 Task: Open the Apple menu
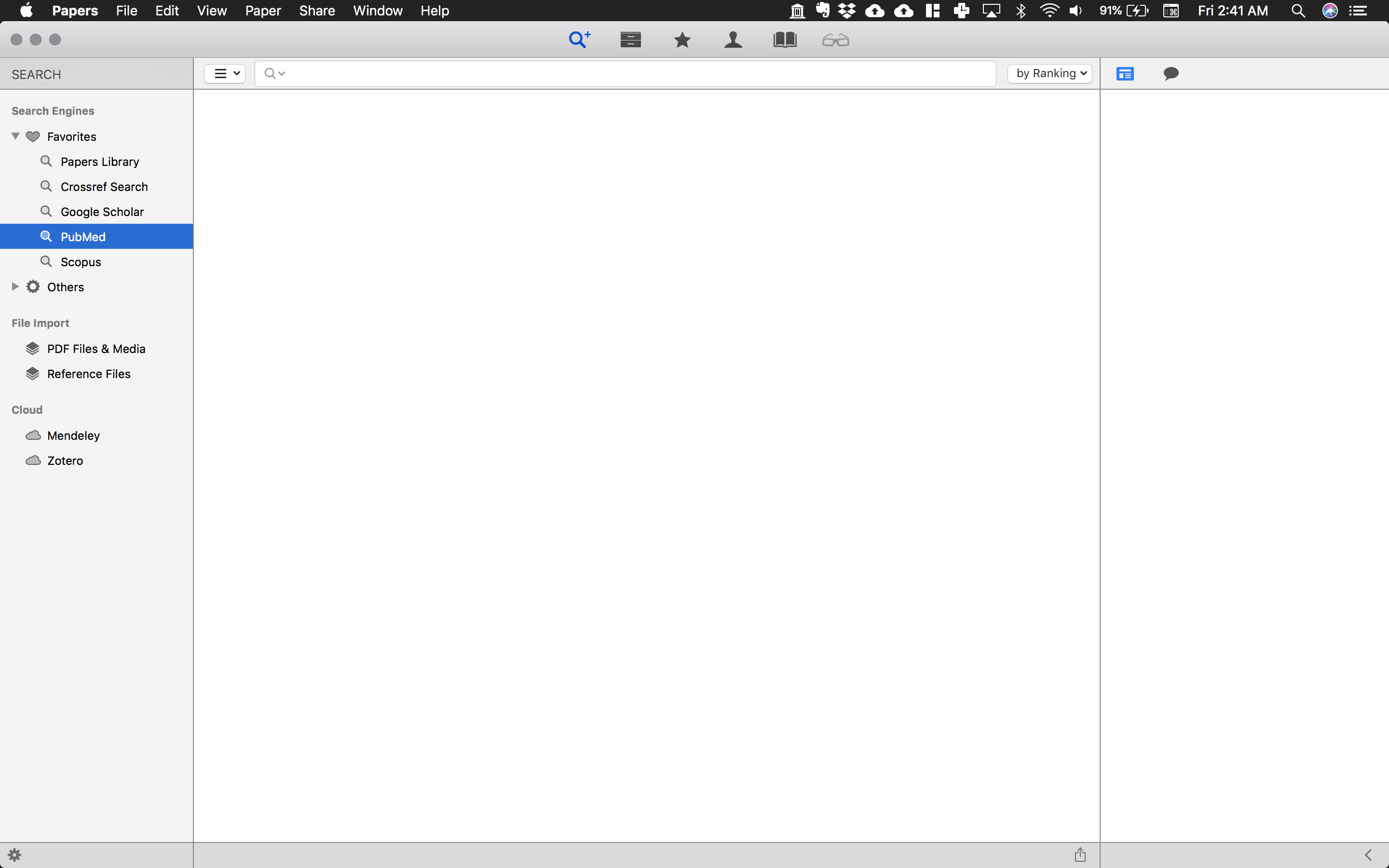click(27, 10)
